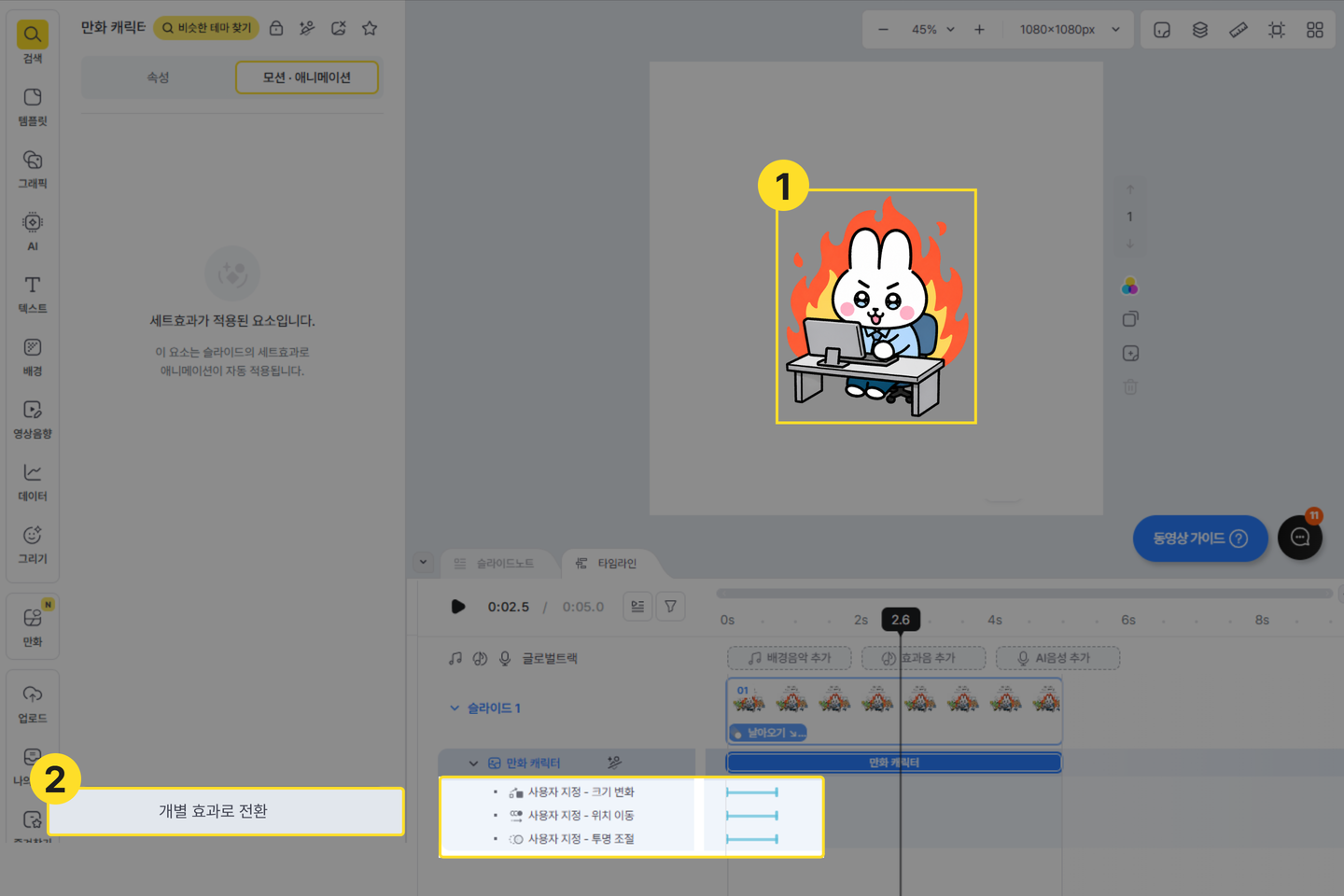Image resolution: width=1344 pixels, height=896 pixels.
Task: Click the 비슷한 테마 찾기 button
Action: (x=206, y=28)
